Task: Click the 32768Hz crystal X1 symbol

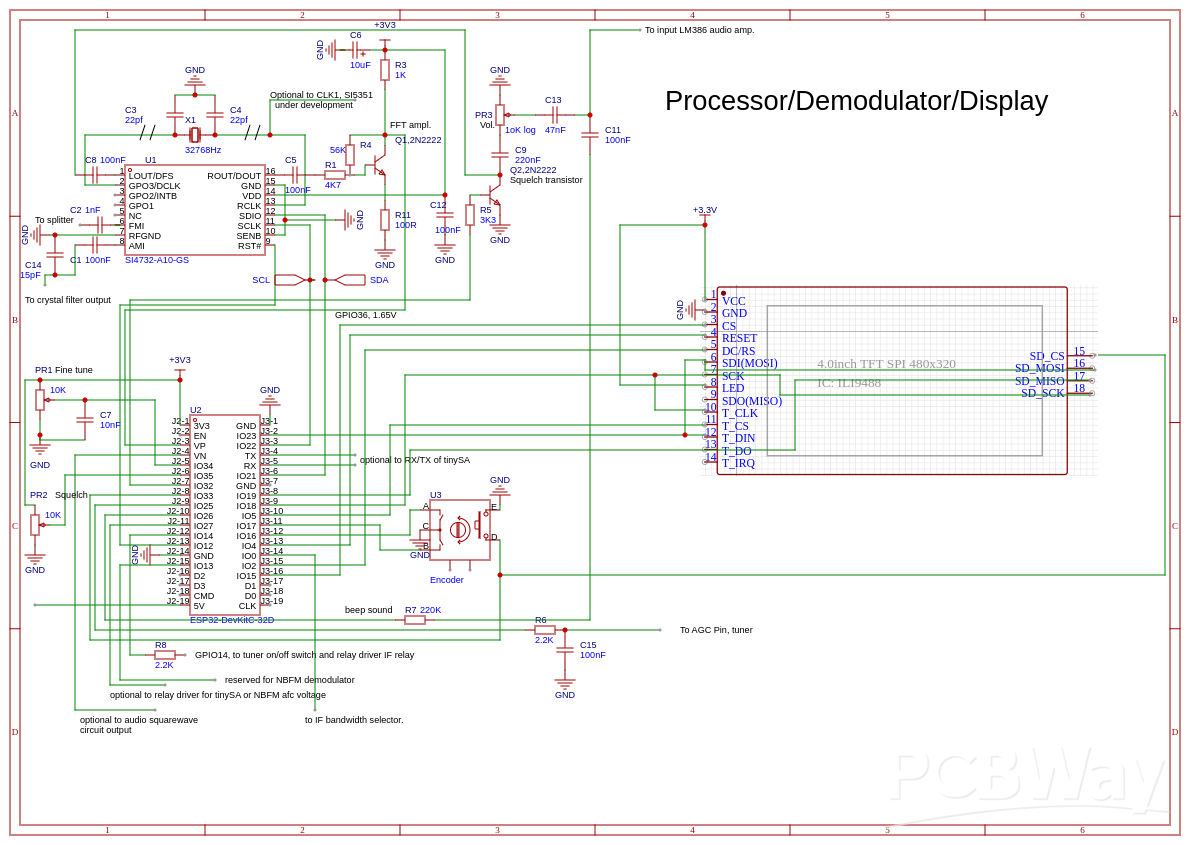Action: [193, 133]
